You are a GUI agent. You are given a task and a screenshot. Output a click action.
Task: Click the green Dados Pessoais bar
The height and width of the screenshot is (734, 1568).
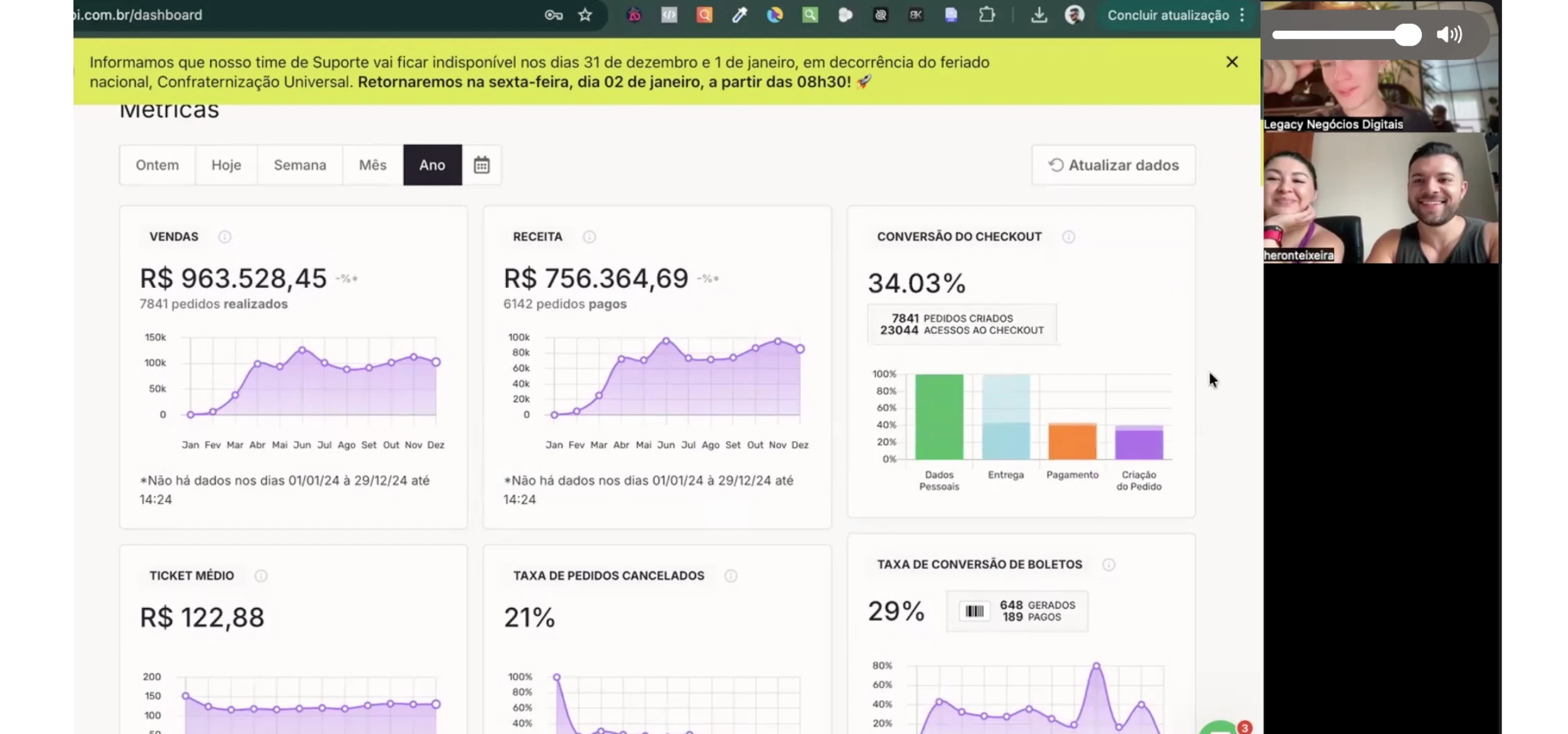pyautogui.click(x=939, y=417)
